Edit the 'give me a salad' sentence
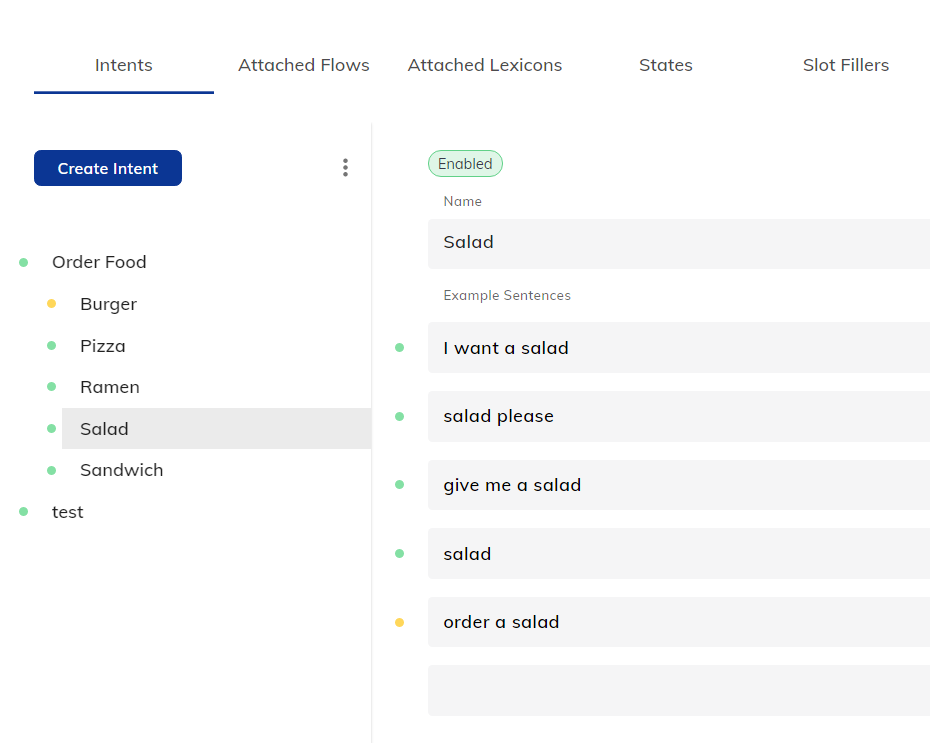 (x=679, y=485)
